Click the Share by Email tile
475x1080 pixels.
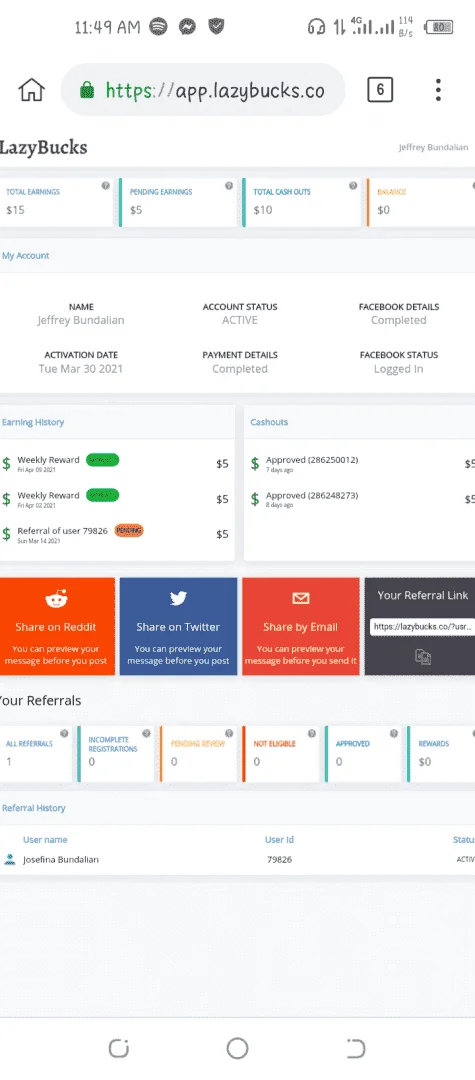[301, 626]
